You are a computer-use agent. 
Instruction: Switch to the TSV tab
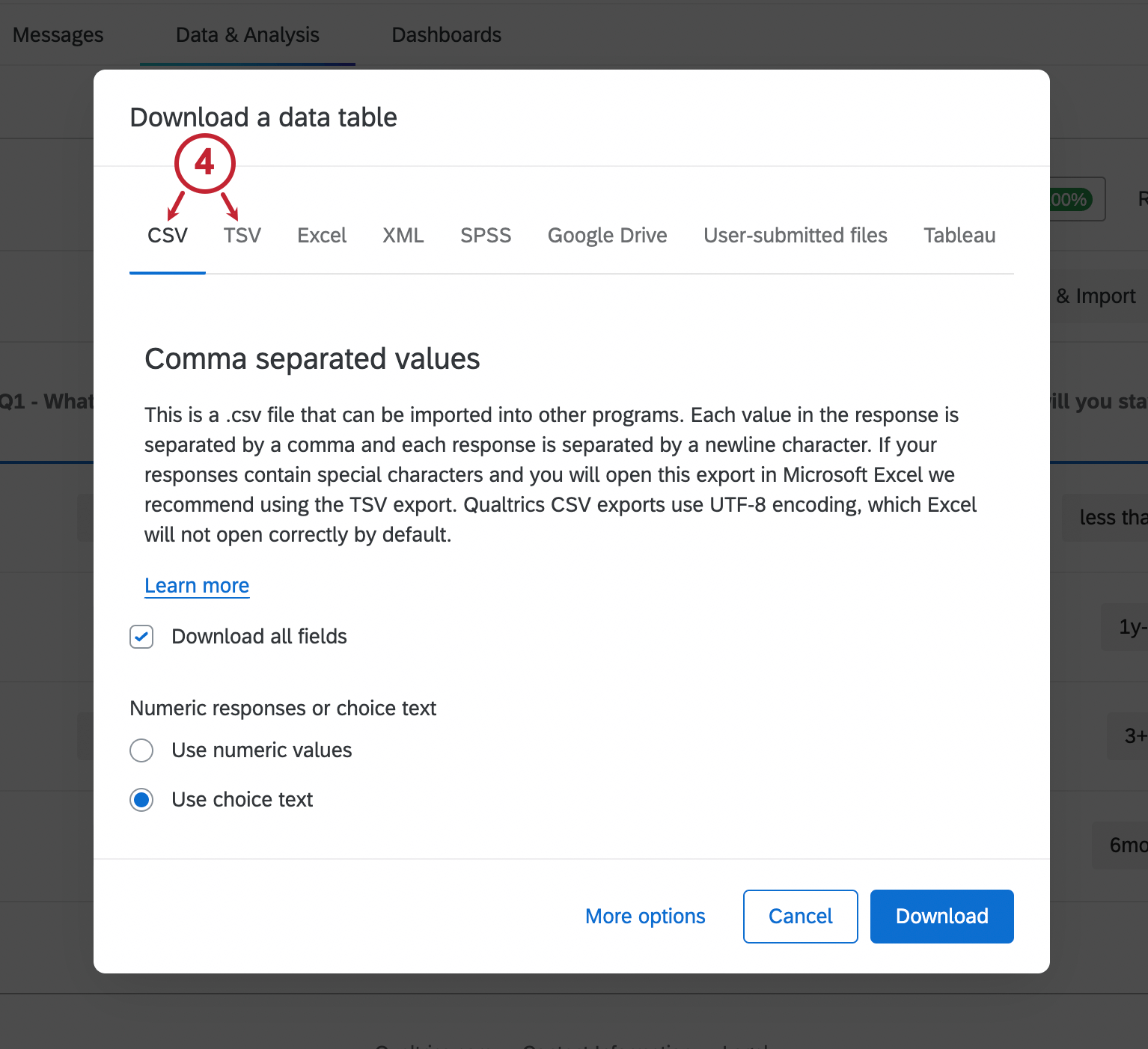tap(242, 236)
